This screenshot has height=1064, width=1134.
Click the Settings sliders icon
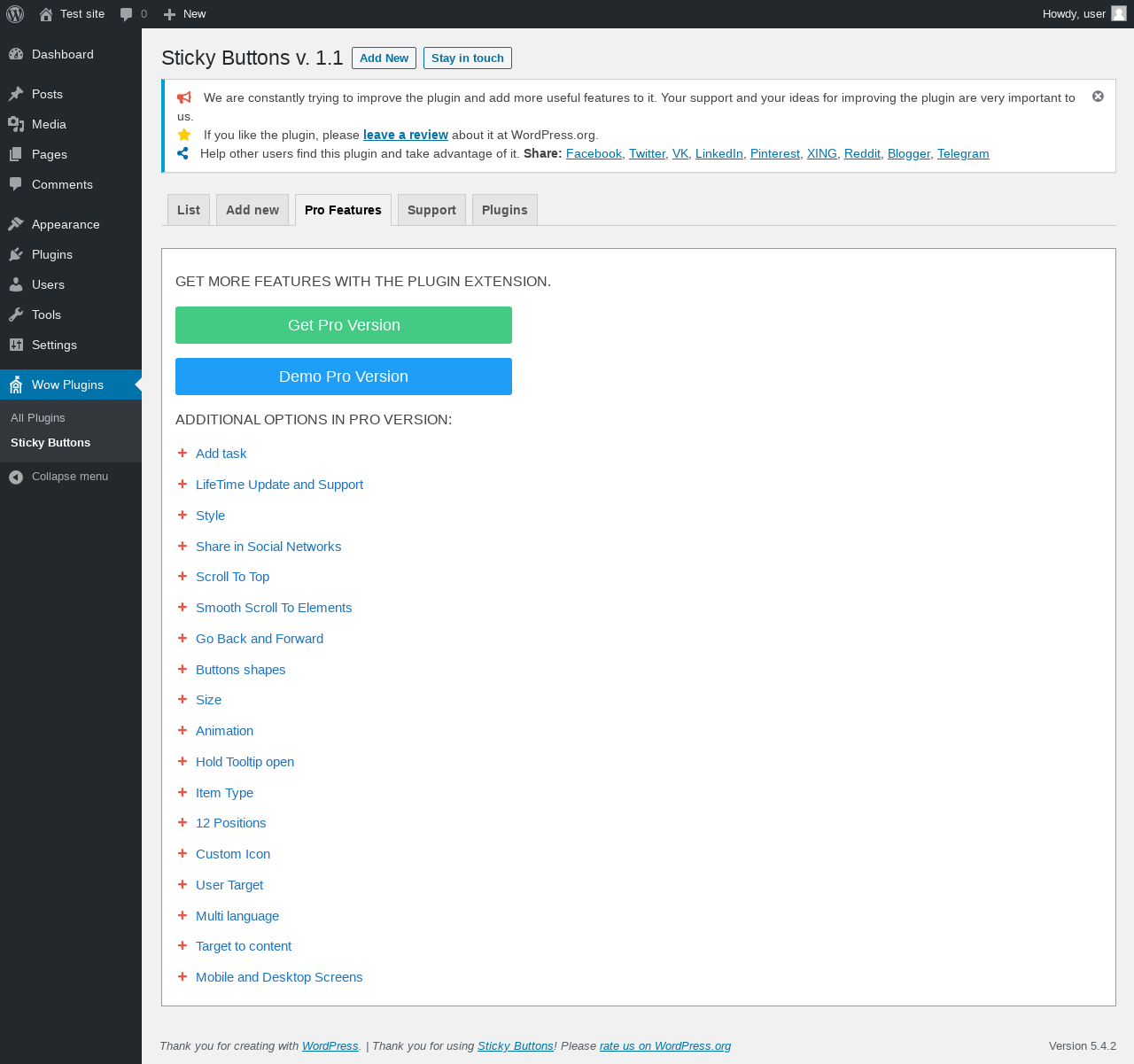click(x=16, y=345)
